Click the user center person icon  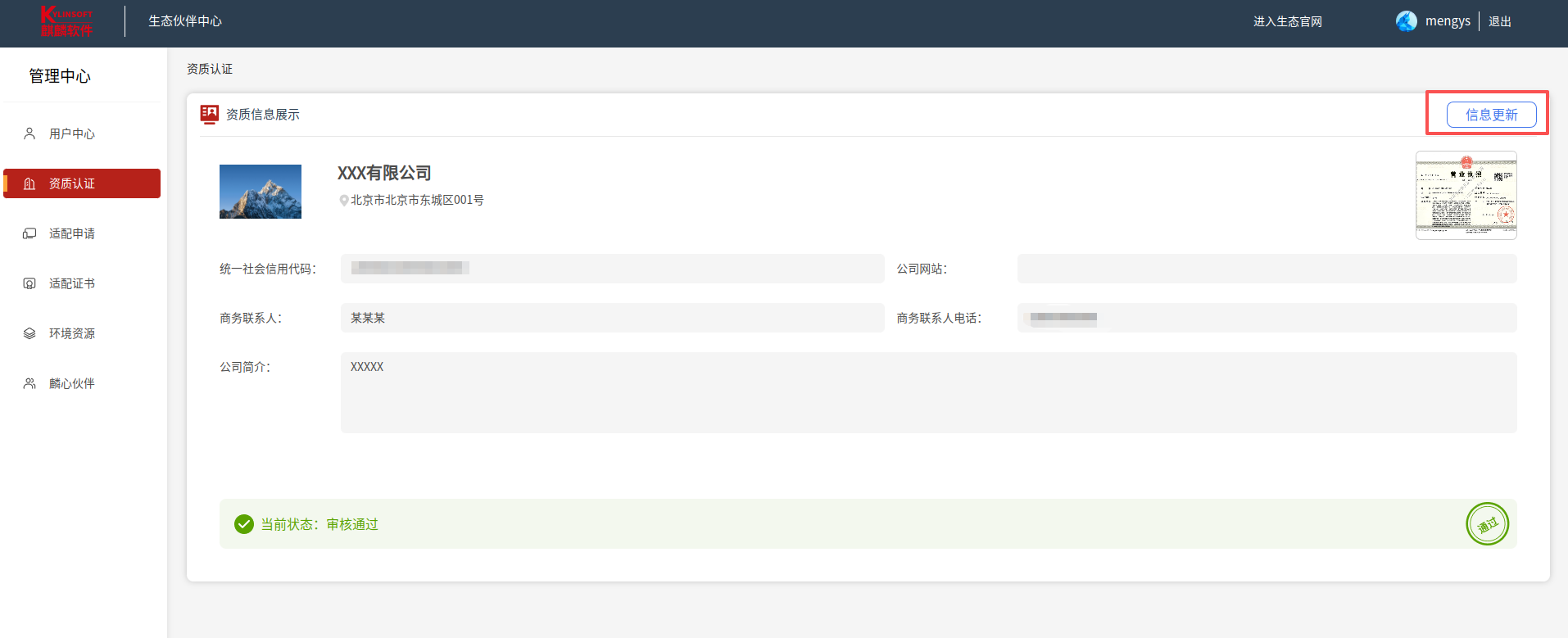(x=29, y=133)
